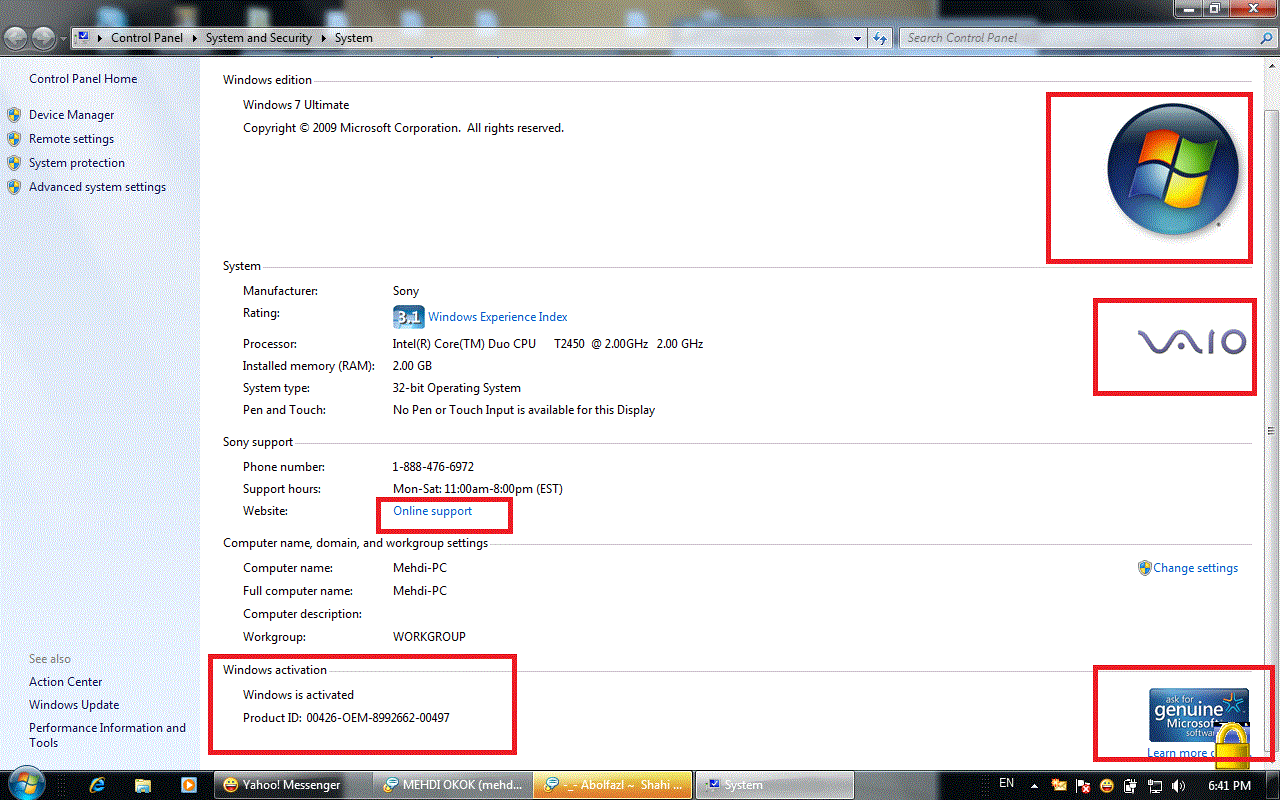The width and height of the screenshot is (1280, 800).
Task: Click the 6:41 PM clock
Action: click(1229, 786)
